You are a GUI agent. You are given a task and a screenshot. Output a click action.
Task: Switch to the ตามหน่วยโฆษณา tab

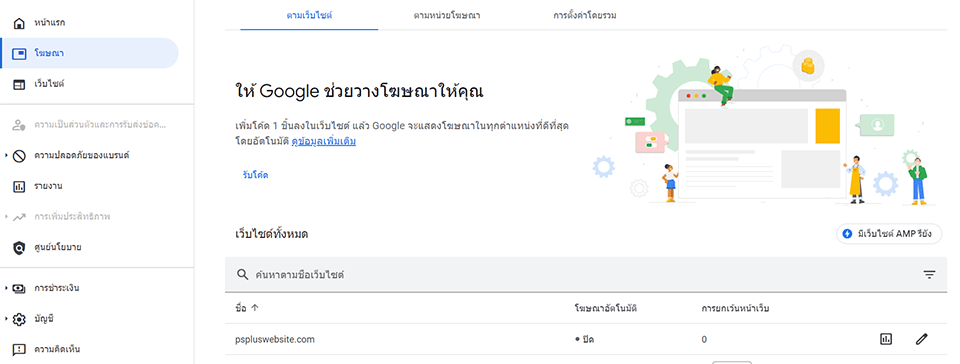(x=446, y=15)
